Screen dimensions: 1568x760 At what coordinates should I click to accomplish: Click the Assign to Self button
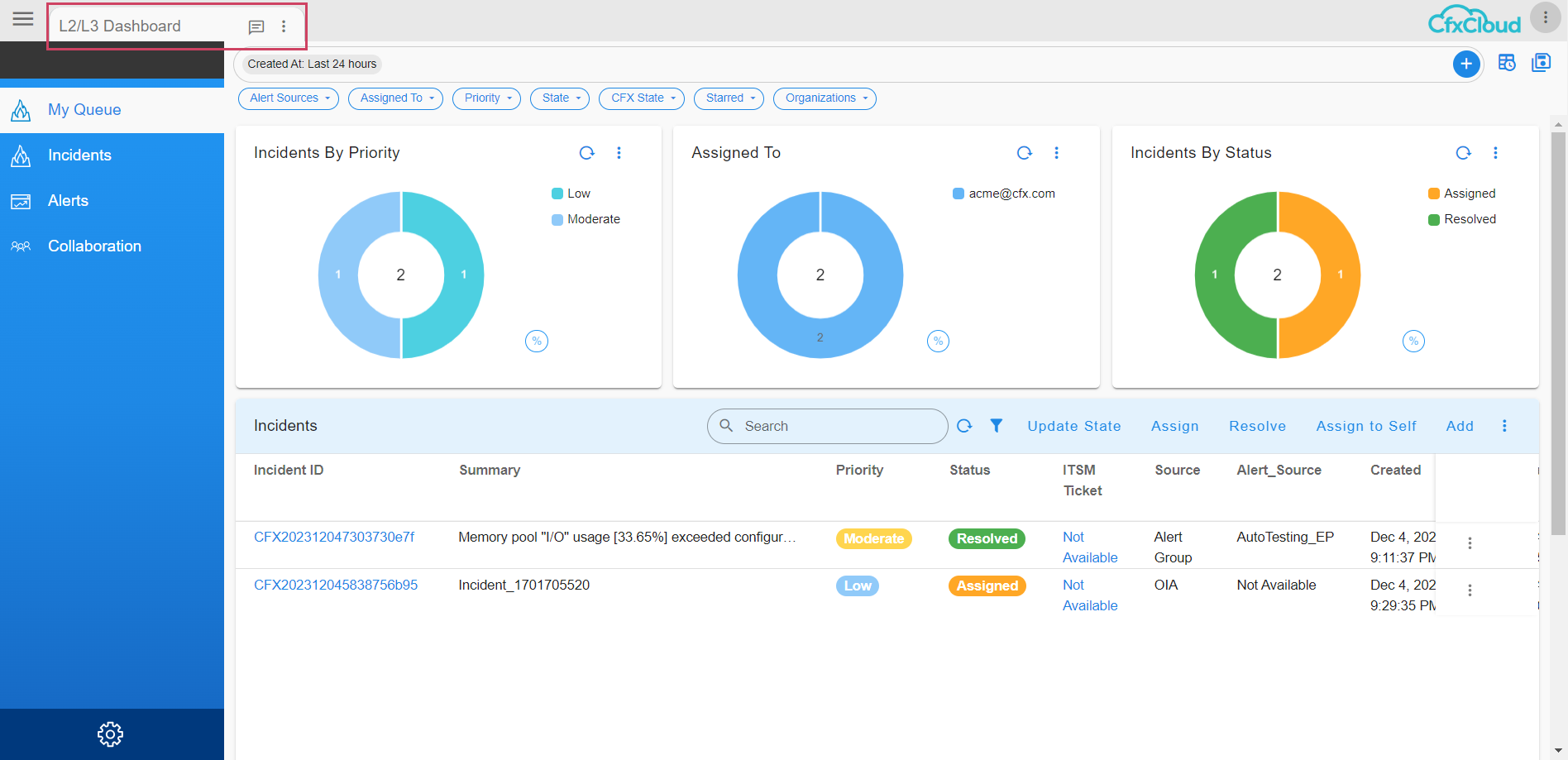point(1365,426)
